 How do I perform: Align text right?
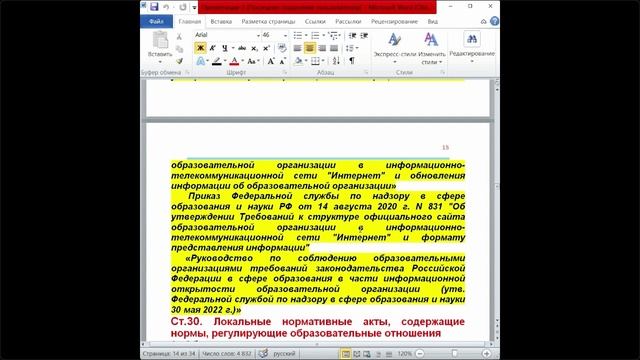click(322, 48)
